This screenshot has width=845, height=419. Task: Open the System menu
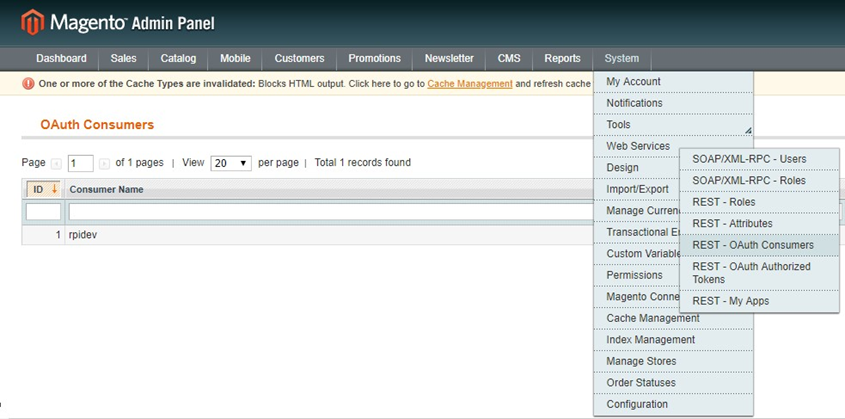click(x=621, y=58)
